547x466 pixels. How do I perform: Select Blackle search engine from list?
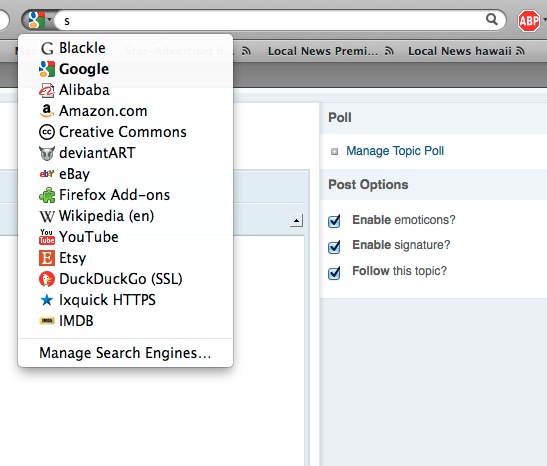126,48
